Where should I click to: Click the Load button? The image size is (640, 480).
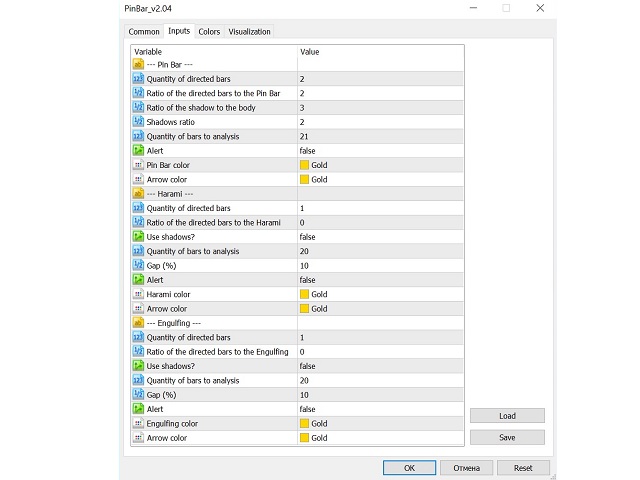click(x=507, y=416)
